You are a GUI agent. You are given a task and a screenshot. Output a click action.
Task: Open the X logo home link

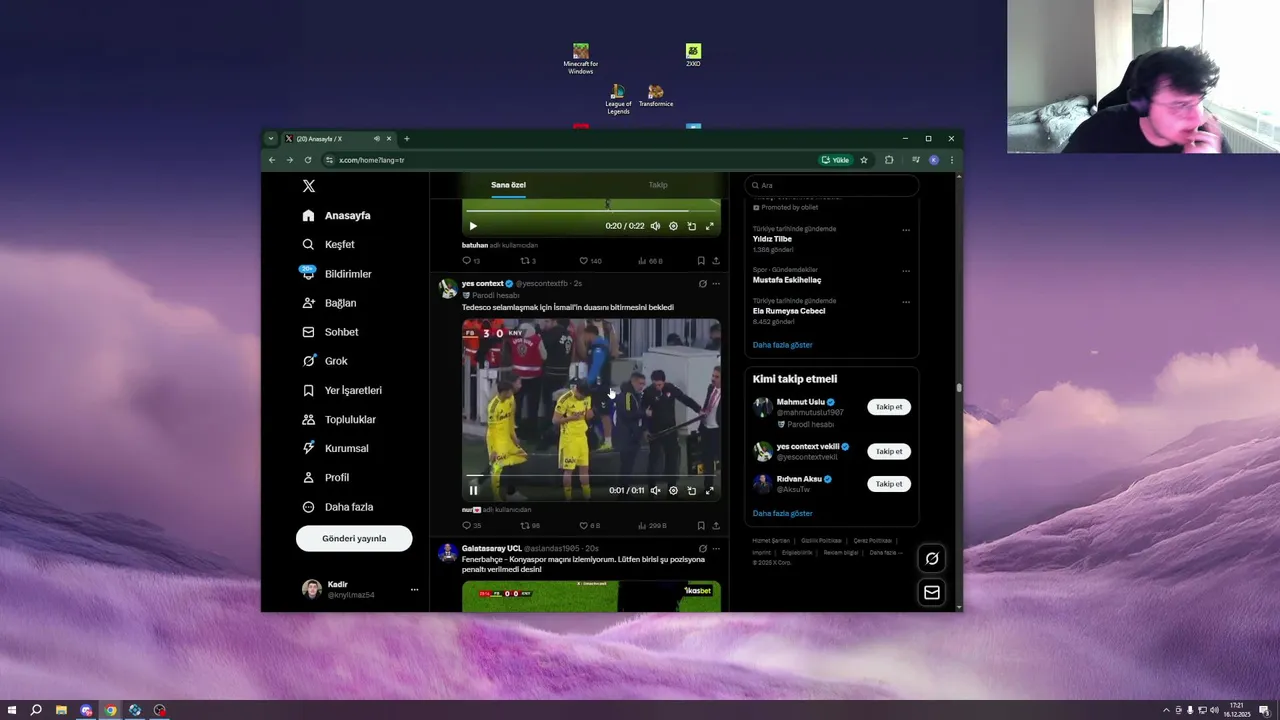click(x=309, y=186)
